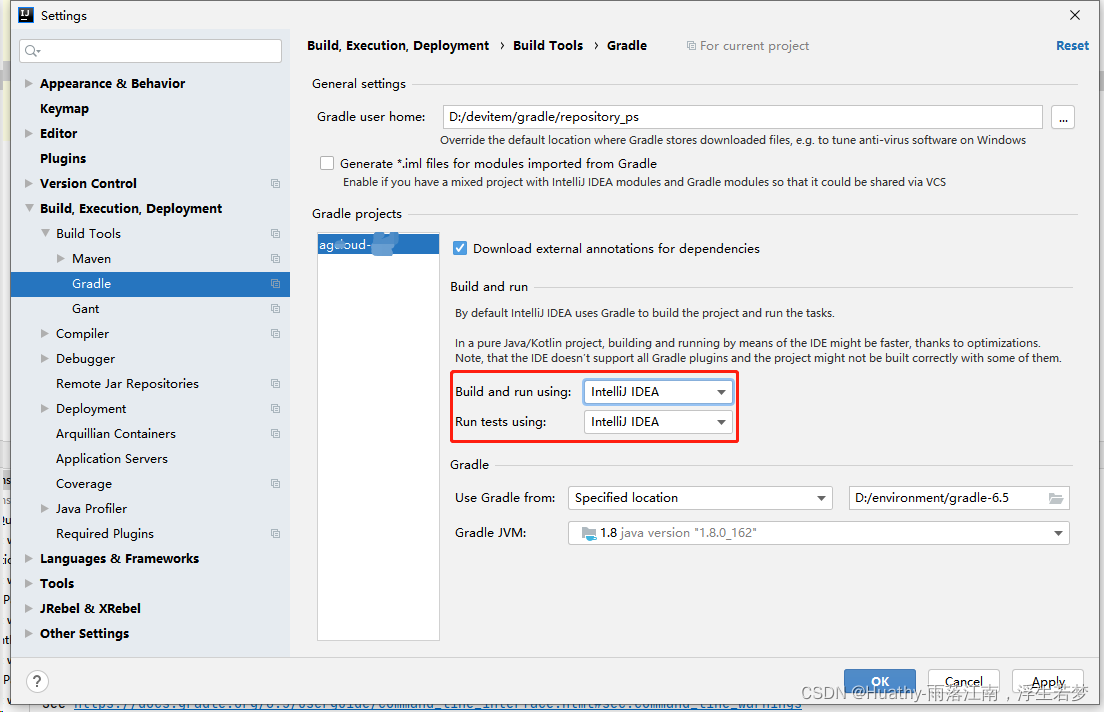Click the Reset link
The width and height of the screenshot is (1104, 712).
click(x=1072, y=45)
